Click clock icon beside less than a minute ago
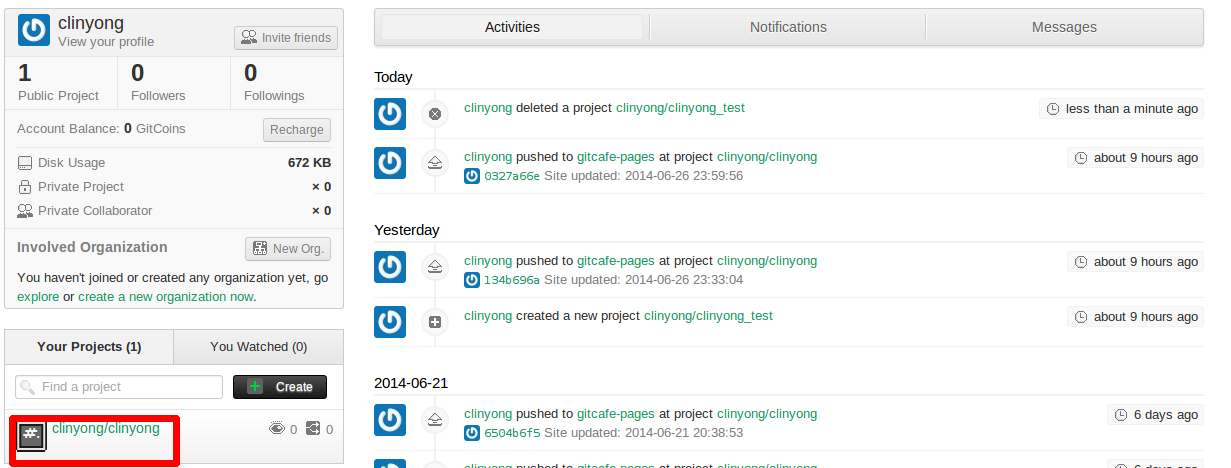The image size is (1231, 468). pos(1053,109)
